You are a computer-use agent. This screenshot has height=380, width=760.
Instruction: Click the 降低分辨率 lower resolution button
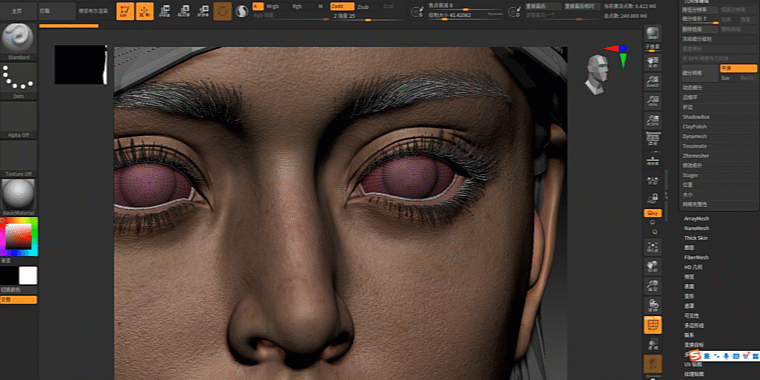[700, 9]
